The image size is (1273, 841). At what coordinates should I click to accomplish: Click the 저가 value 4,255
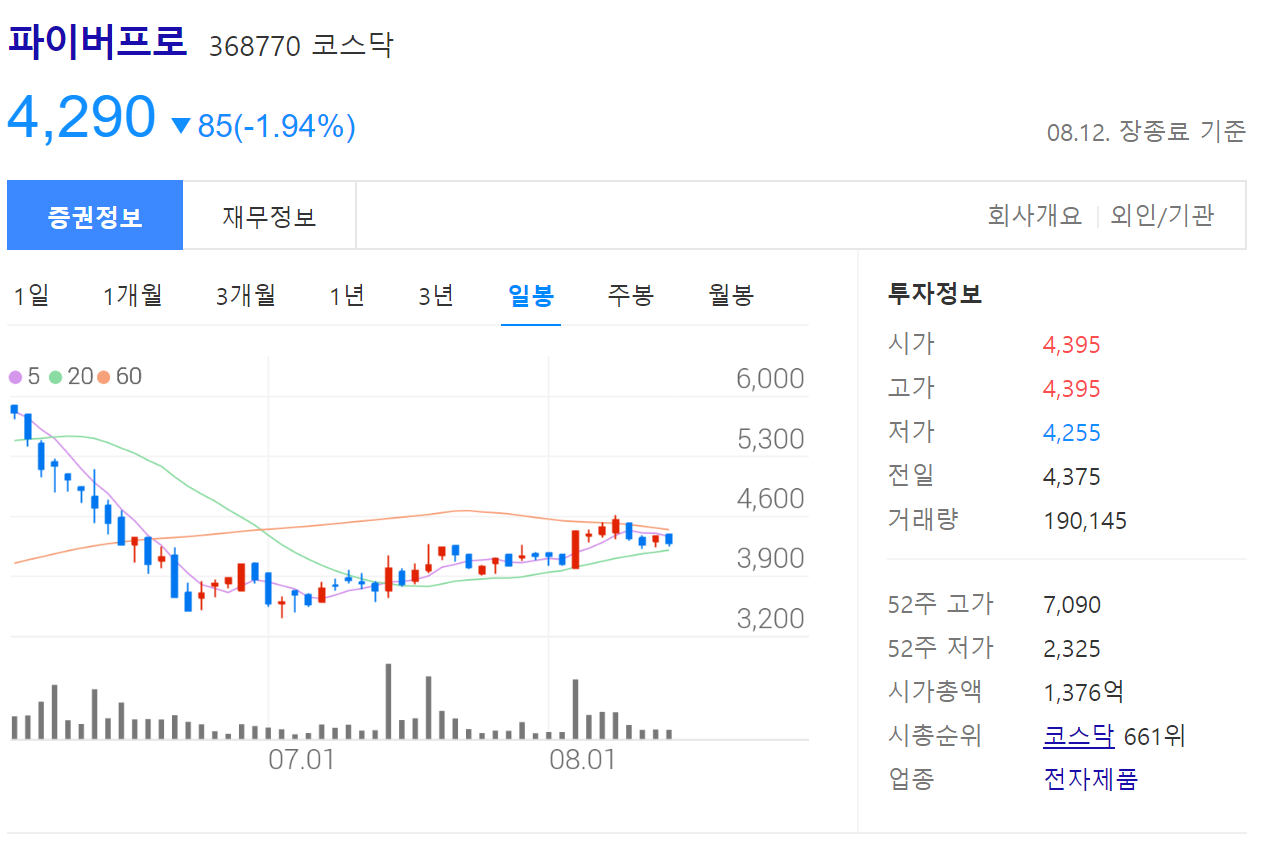click(x=1071, y=433)
